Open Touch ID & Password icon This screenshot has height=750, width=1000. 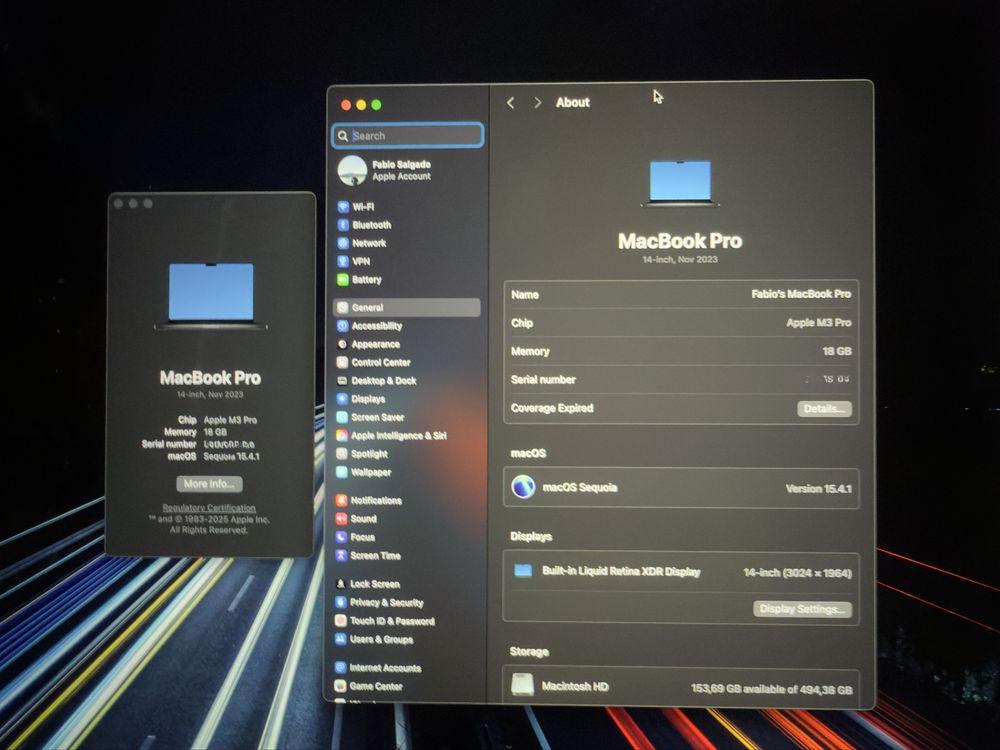[x=341, y=621]
